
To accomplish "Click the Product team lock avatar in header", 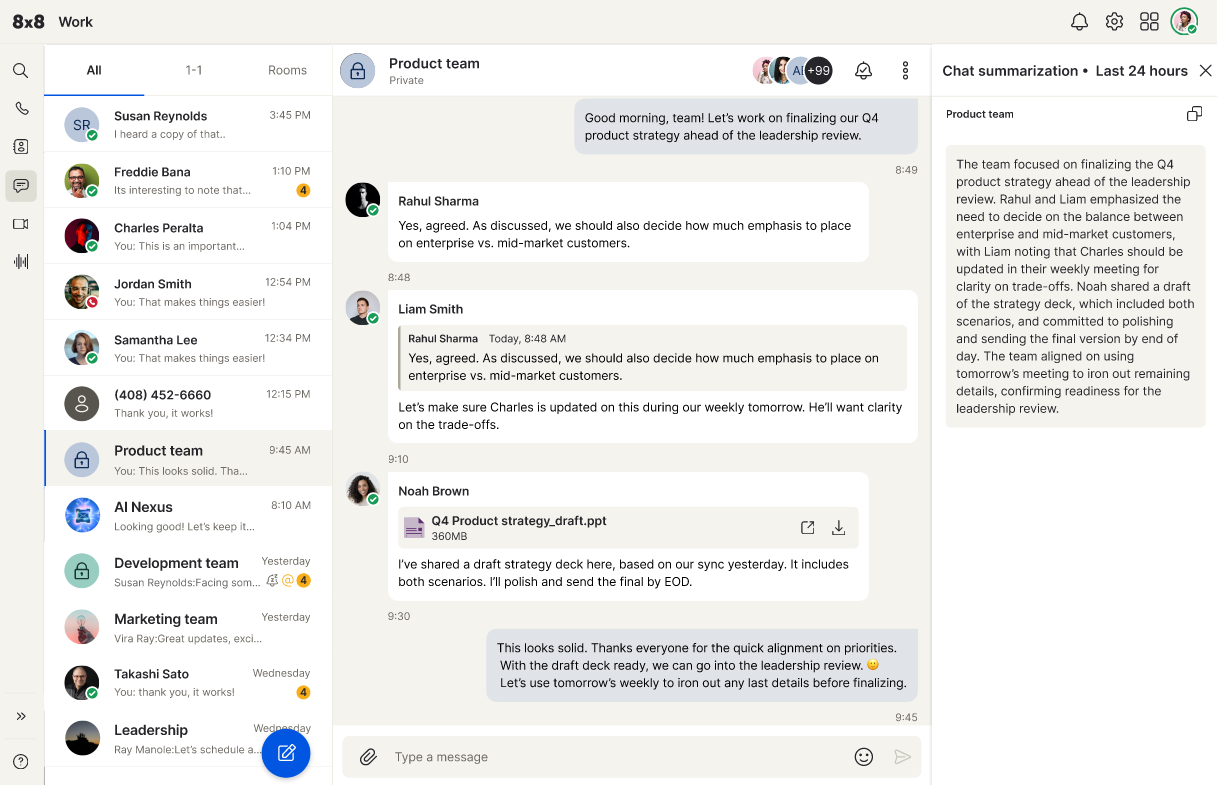I will coord(357,70).
